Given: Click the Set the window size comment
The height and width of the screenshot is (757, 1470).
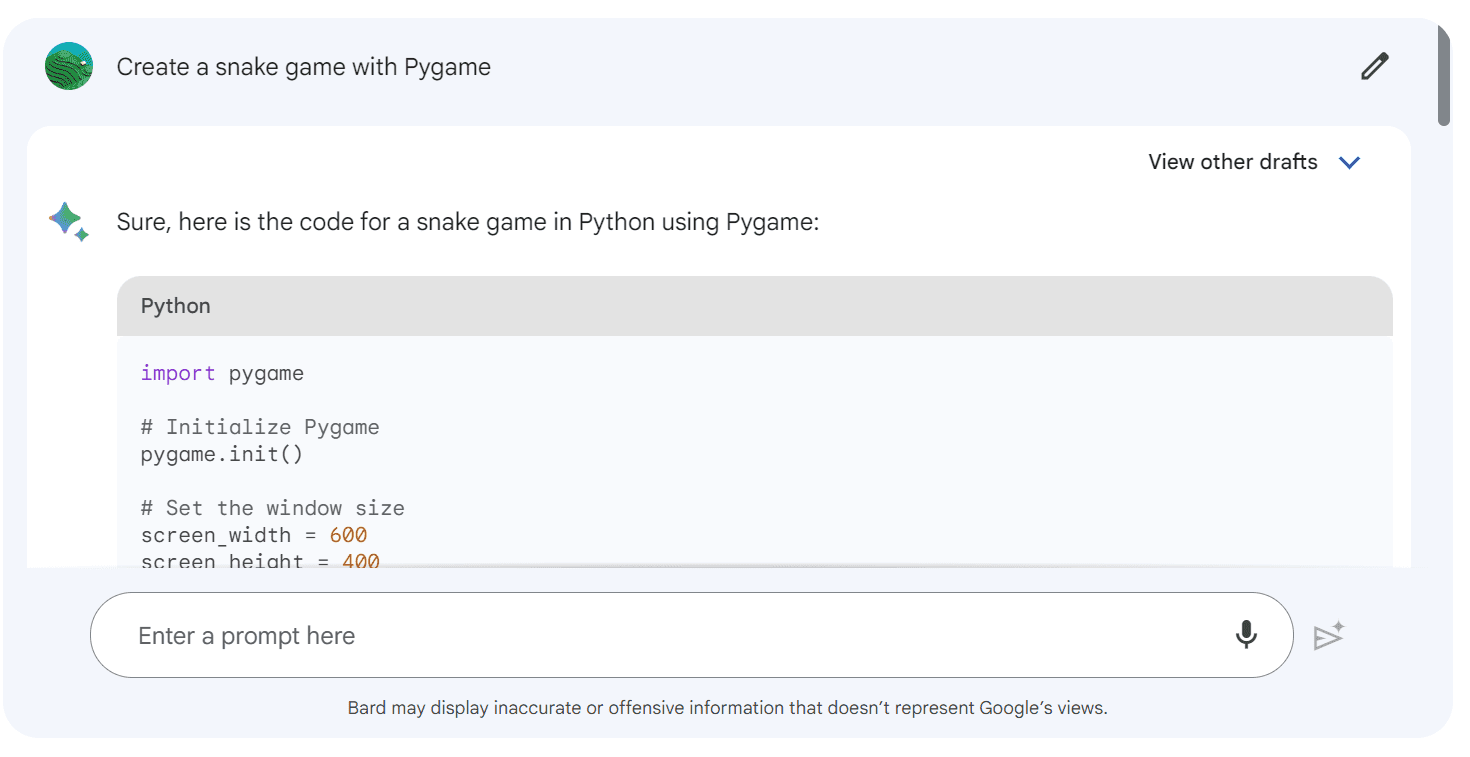Looking at the screenshot, I should pos(273,508).
